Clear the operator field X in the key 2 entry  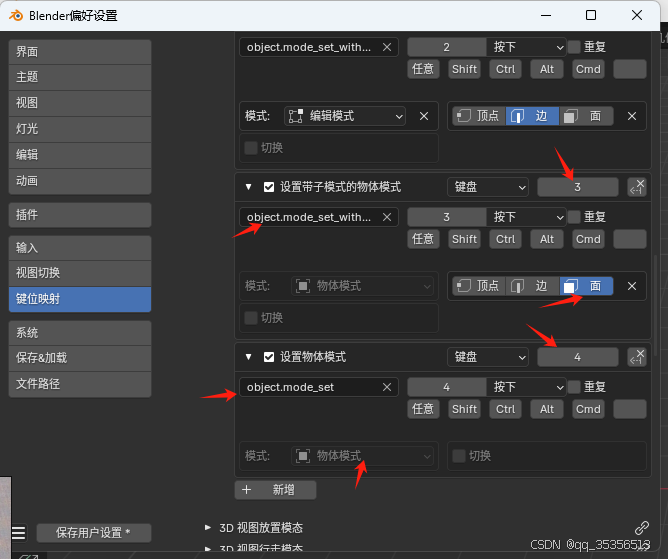pyautogui.click(x=386, y=47)
